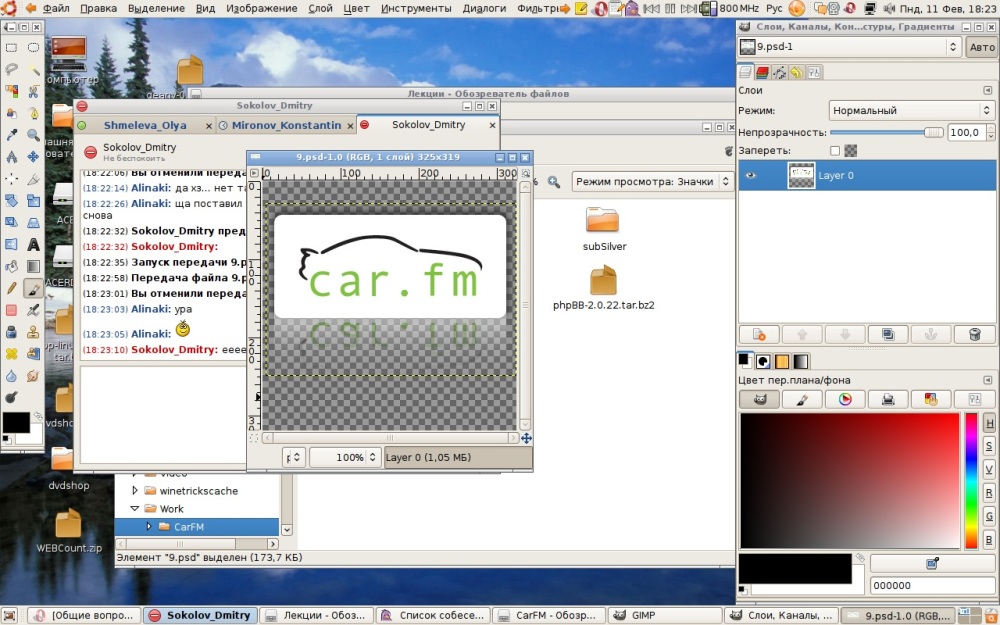
Task: Open the Режим Нормальный mode dropdown
Action: pos(911,110)
